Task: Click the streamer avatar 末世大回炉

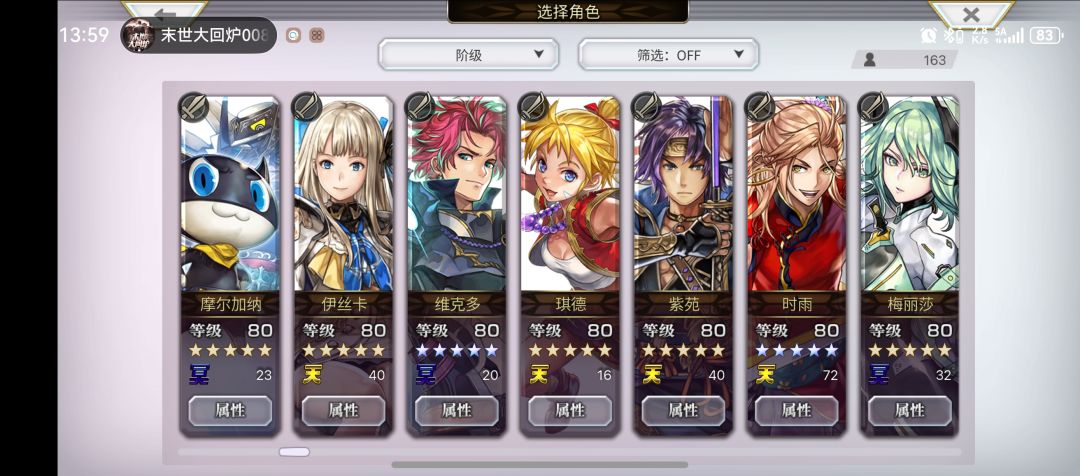Action: tap(138, 35)
